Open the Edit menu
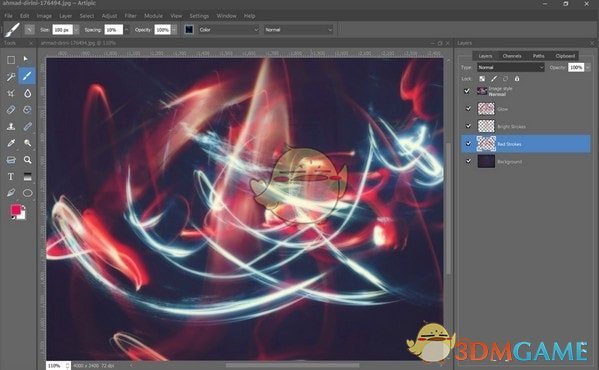The image size is (599, 370). 24,16
